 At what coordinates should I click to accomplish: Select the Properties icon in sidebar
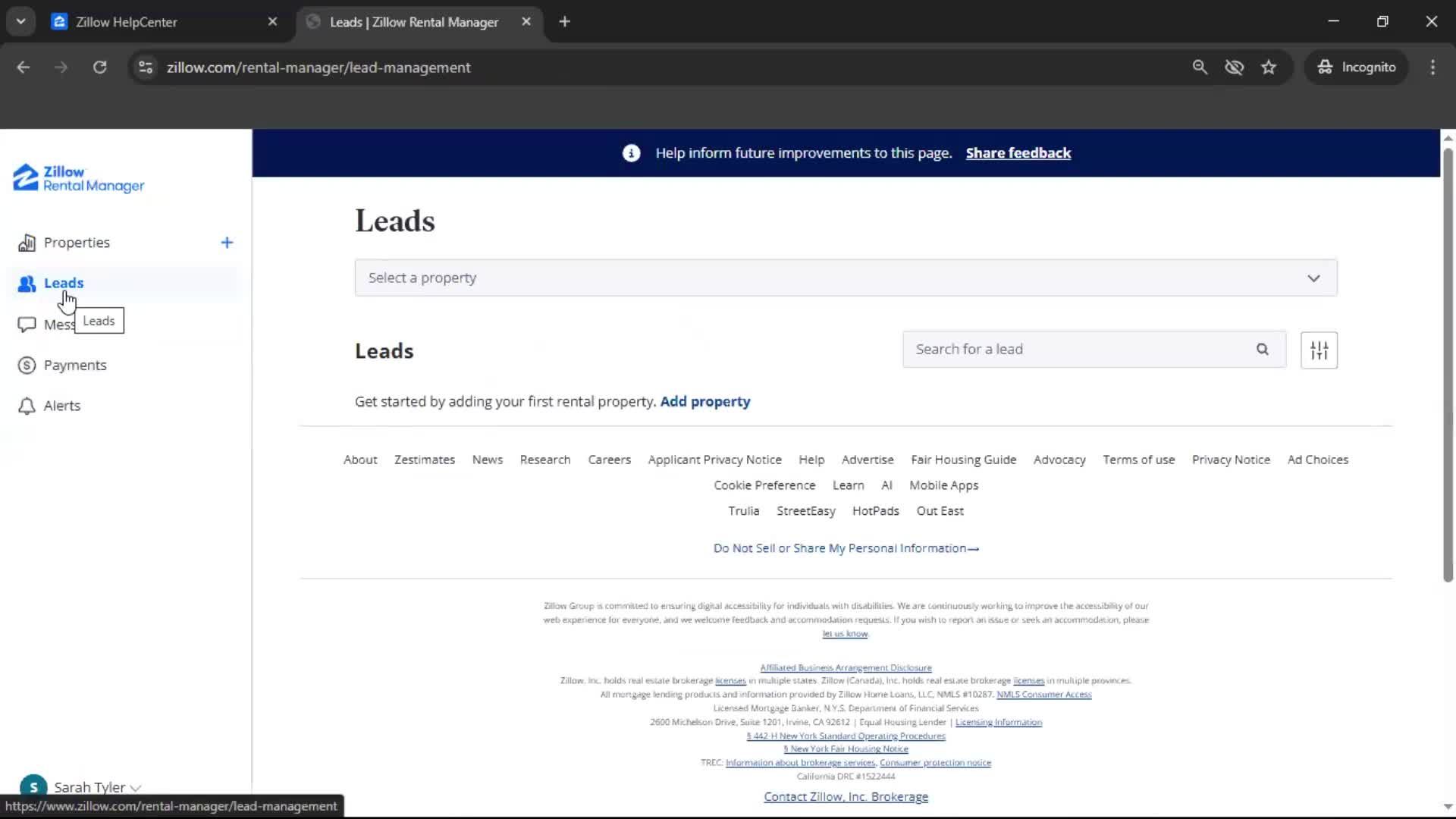(x=27, y=243)
